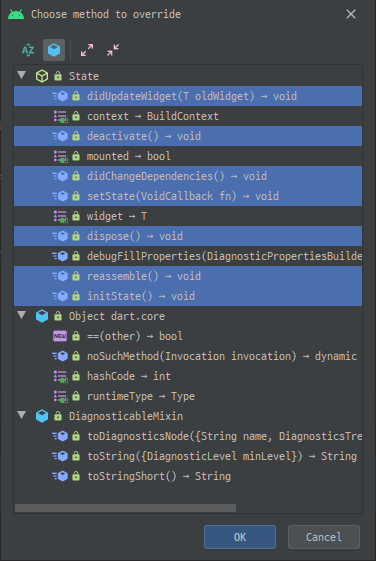Toggle show classes grouping icon

[54, 50]
